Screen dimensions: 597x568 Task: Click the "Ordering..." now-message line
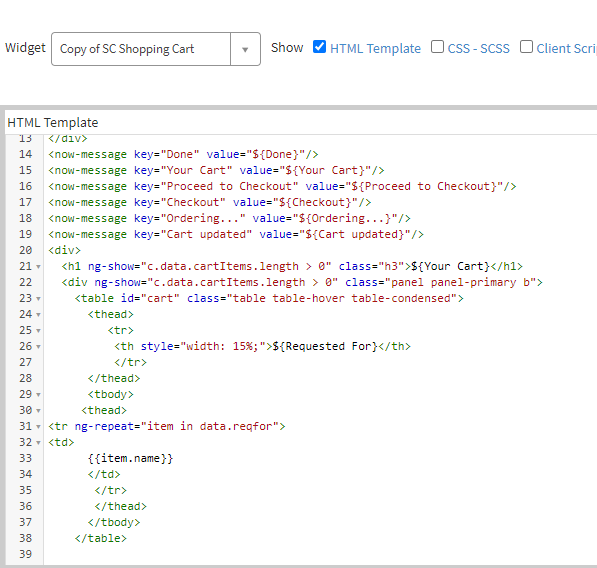(x=229, y=218)
